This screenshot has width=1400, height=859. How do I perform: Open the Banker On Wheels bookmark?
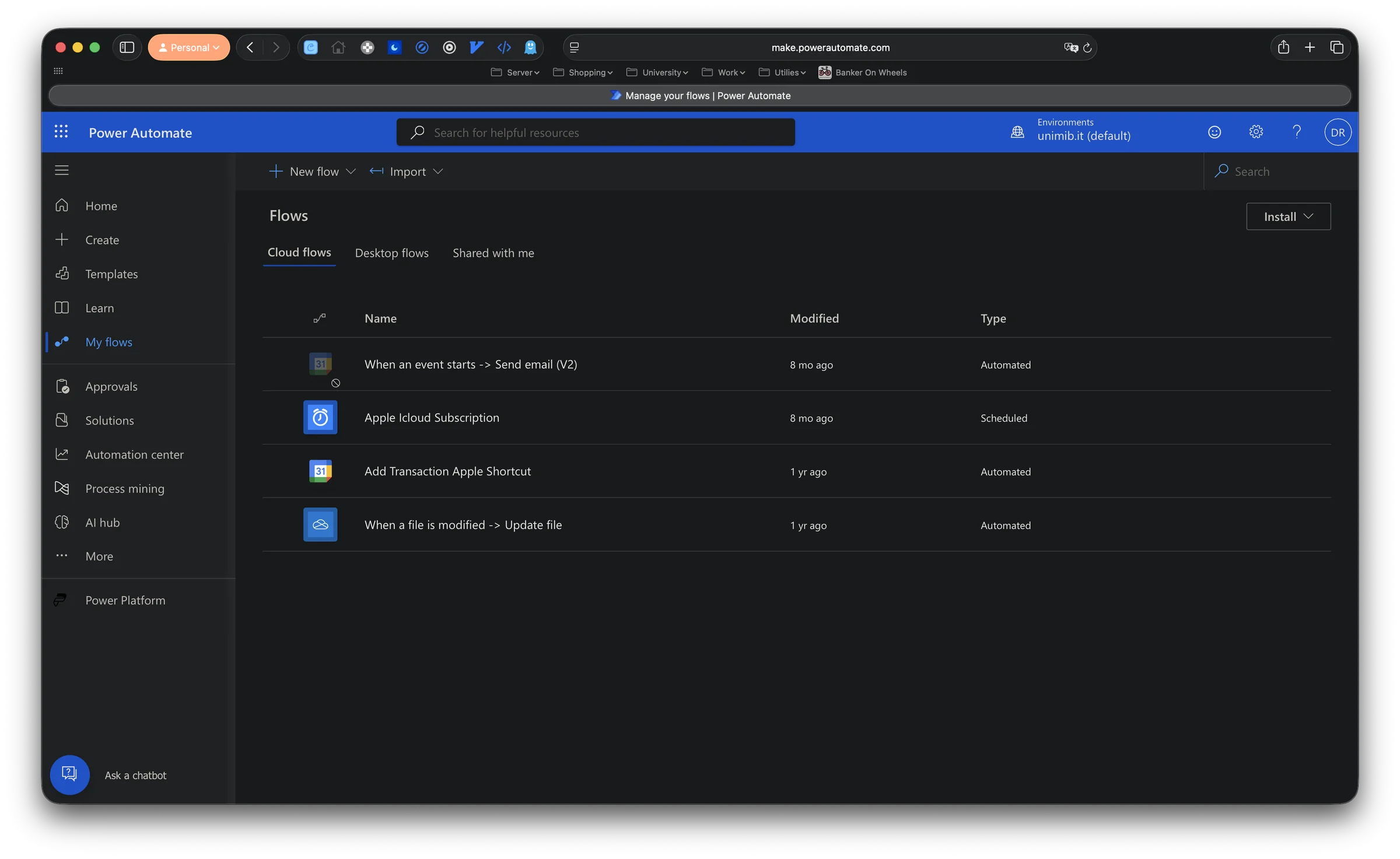point(862,72)
